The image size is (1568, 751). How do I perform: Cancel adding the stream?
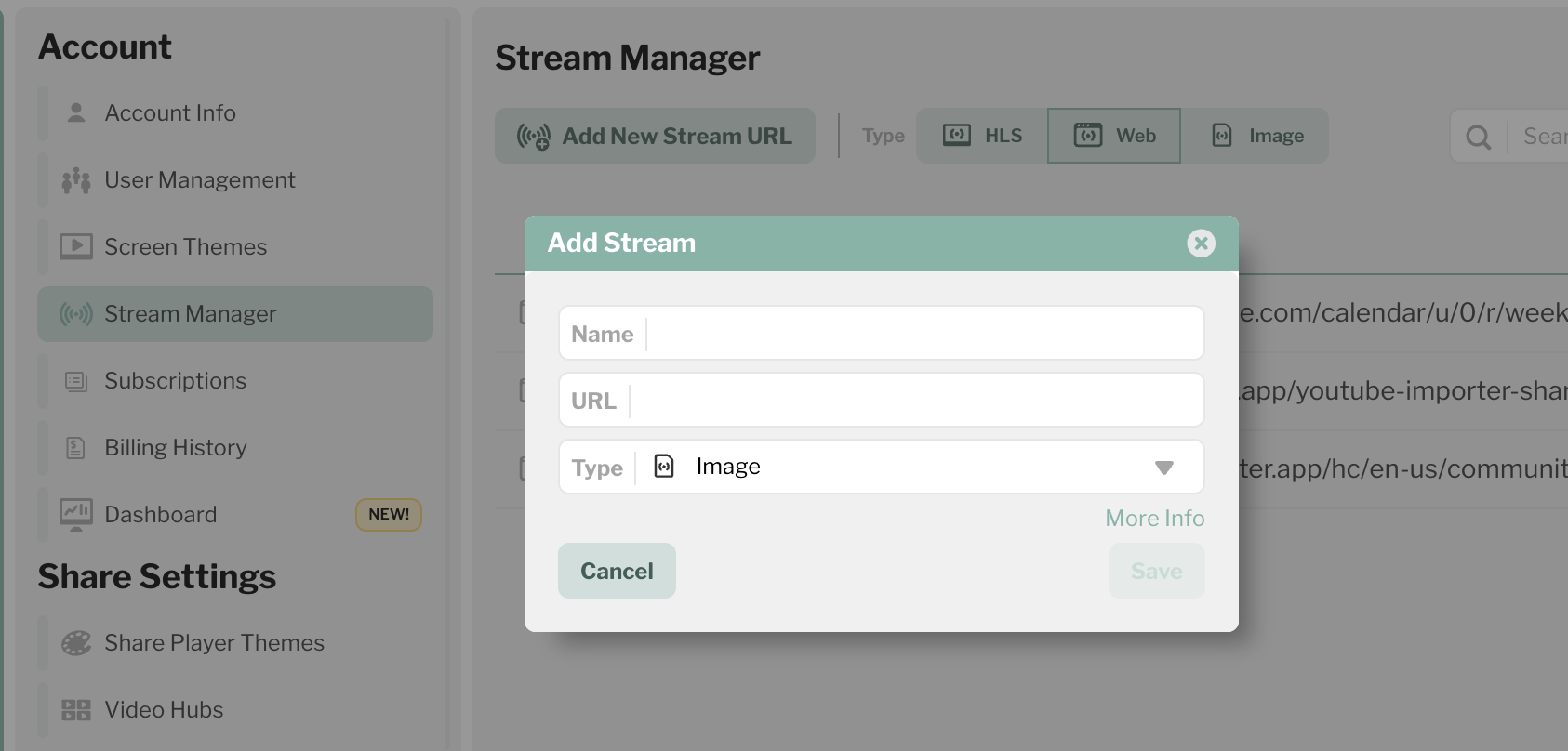tap(617, 571)
